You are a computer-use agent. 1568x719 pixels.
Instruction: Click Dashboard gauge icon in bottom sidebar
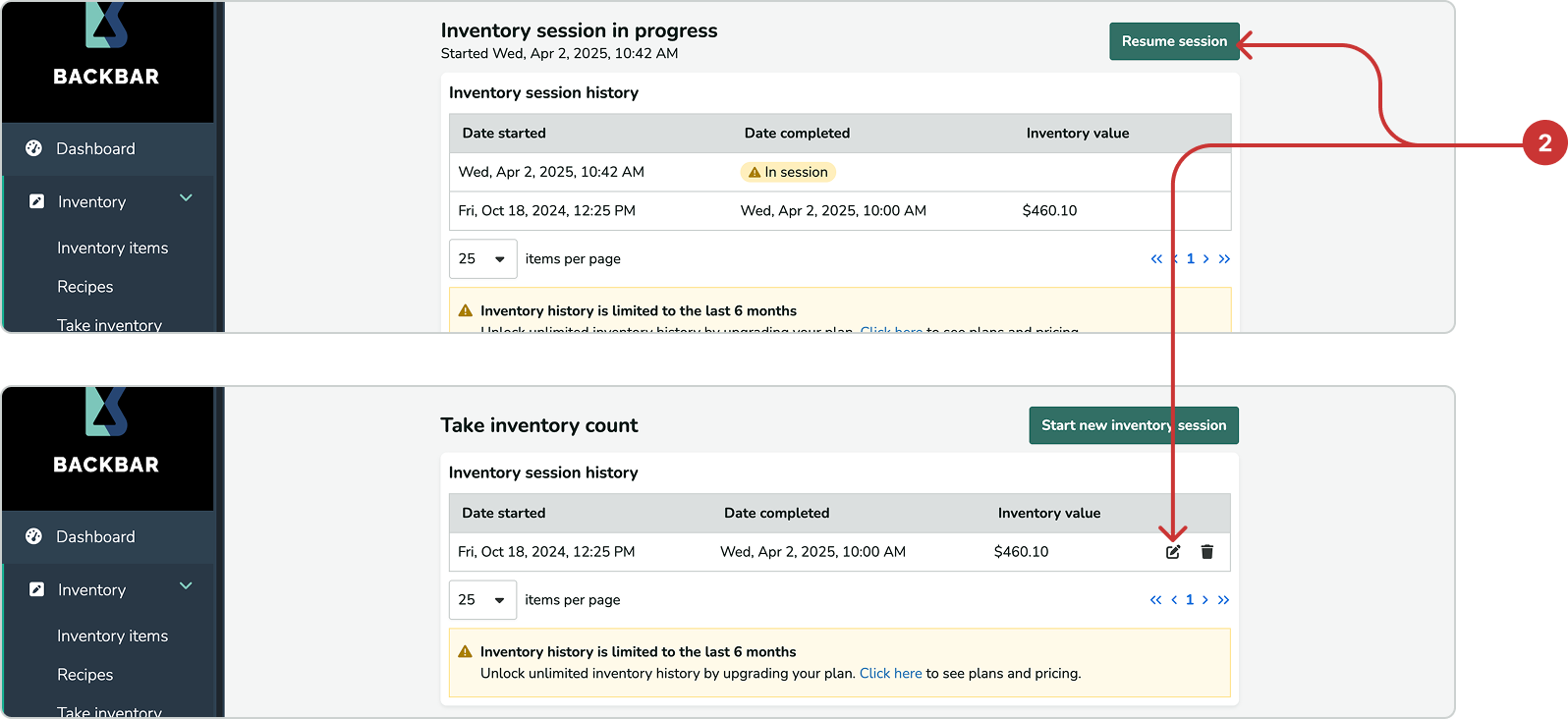coord(34,536)
